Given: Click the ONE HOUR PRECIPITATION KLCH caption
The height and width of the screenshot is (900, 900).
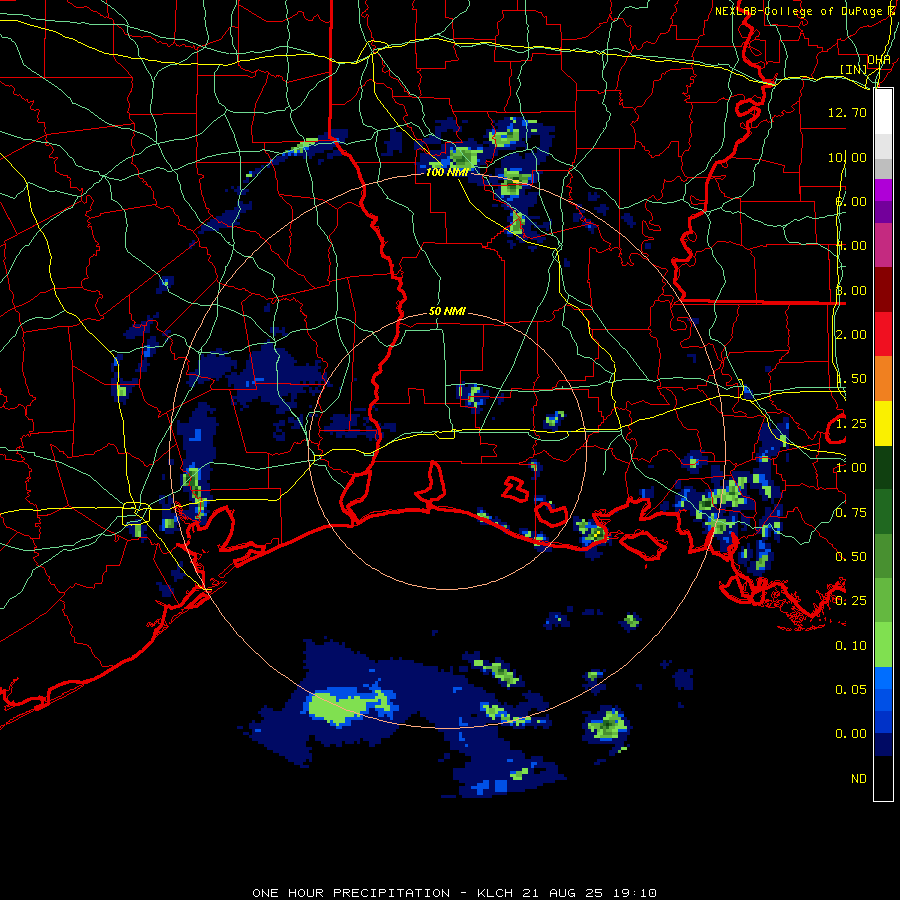Looking at the screenshot, I should (454, 893).
